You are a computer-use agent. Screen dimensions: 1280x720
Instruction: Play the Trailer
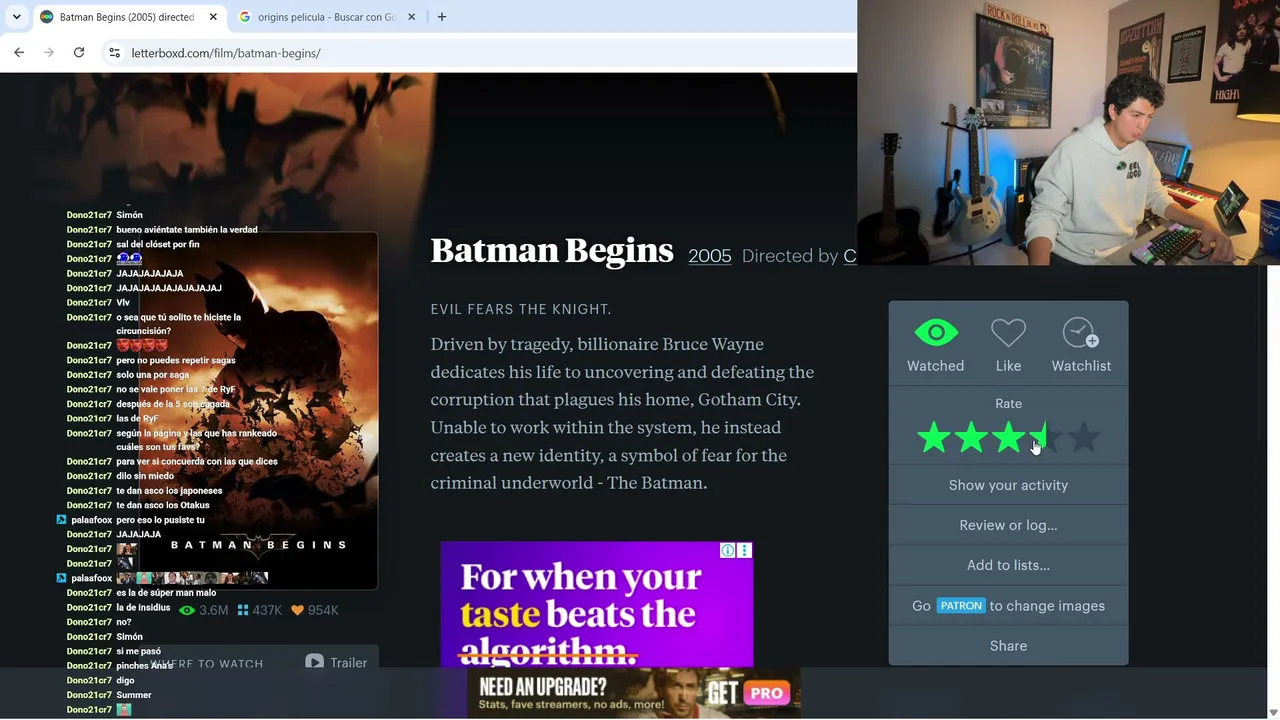pyautogui.click(x=336, y=663)
